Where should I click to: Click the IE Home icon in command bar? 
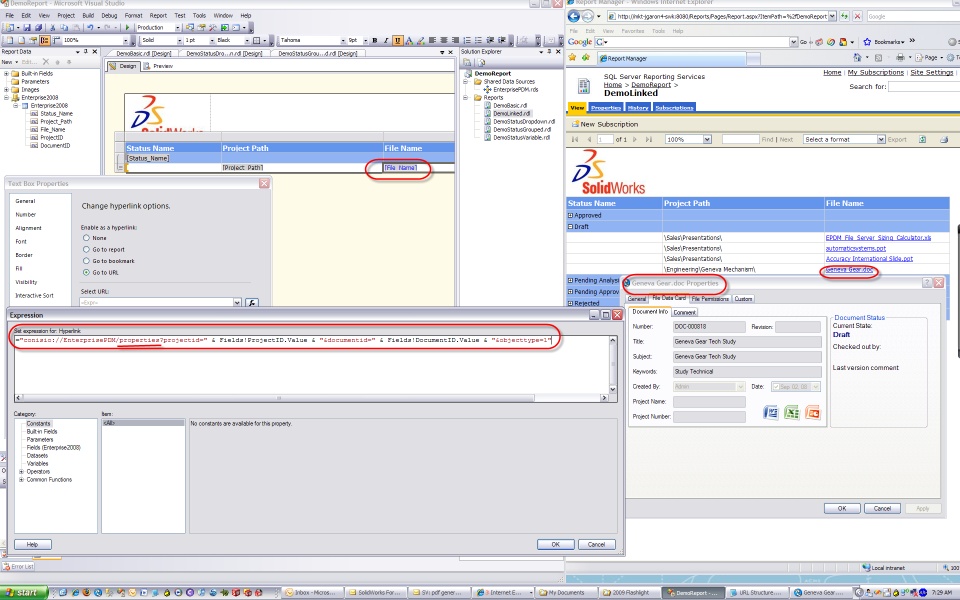point(857,58)
